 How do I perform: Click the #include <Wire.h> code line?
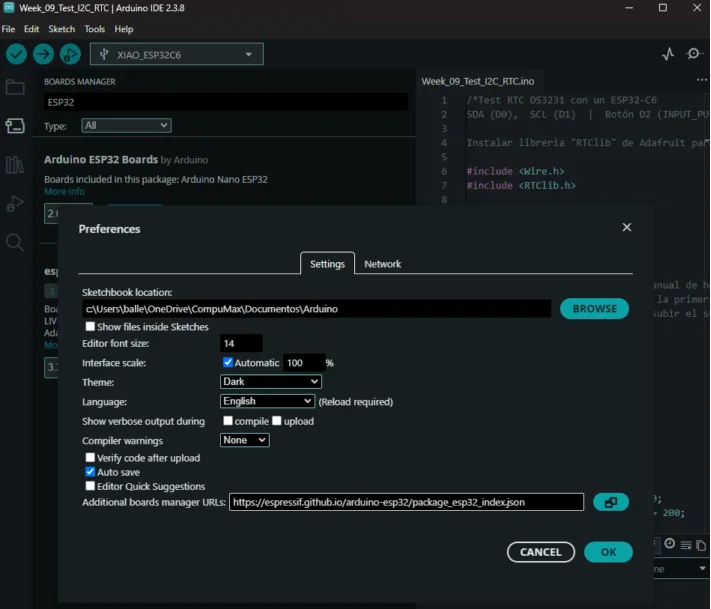pos(516,171)
